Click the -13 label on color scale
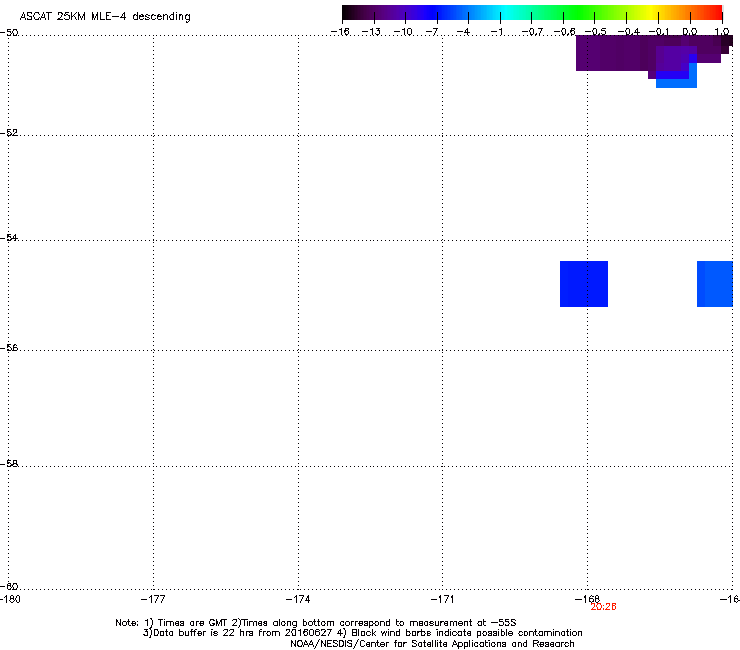 (371, 32)
